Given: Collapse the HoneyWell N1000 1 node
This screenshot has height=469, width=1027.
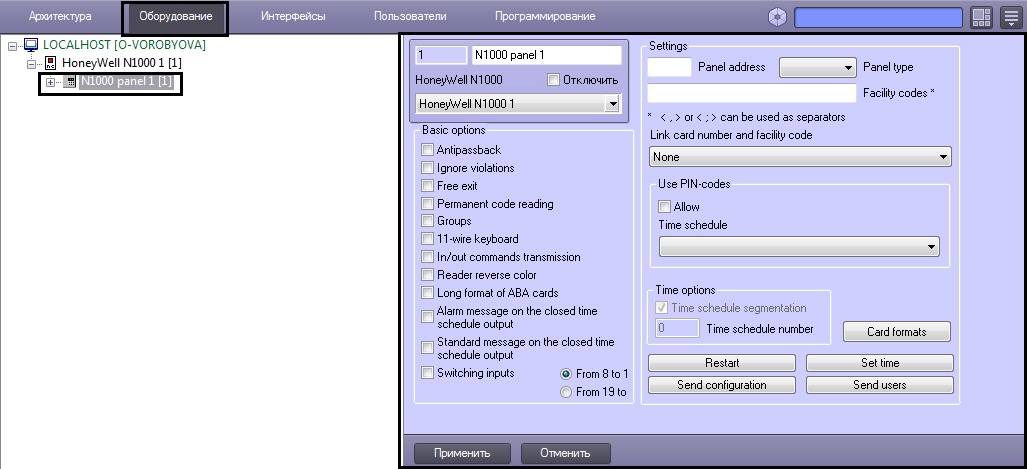Looking at the screenshot, I should coord(31,64).
